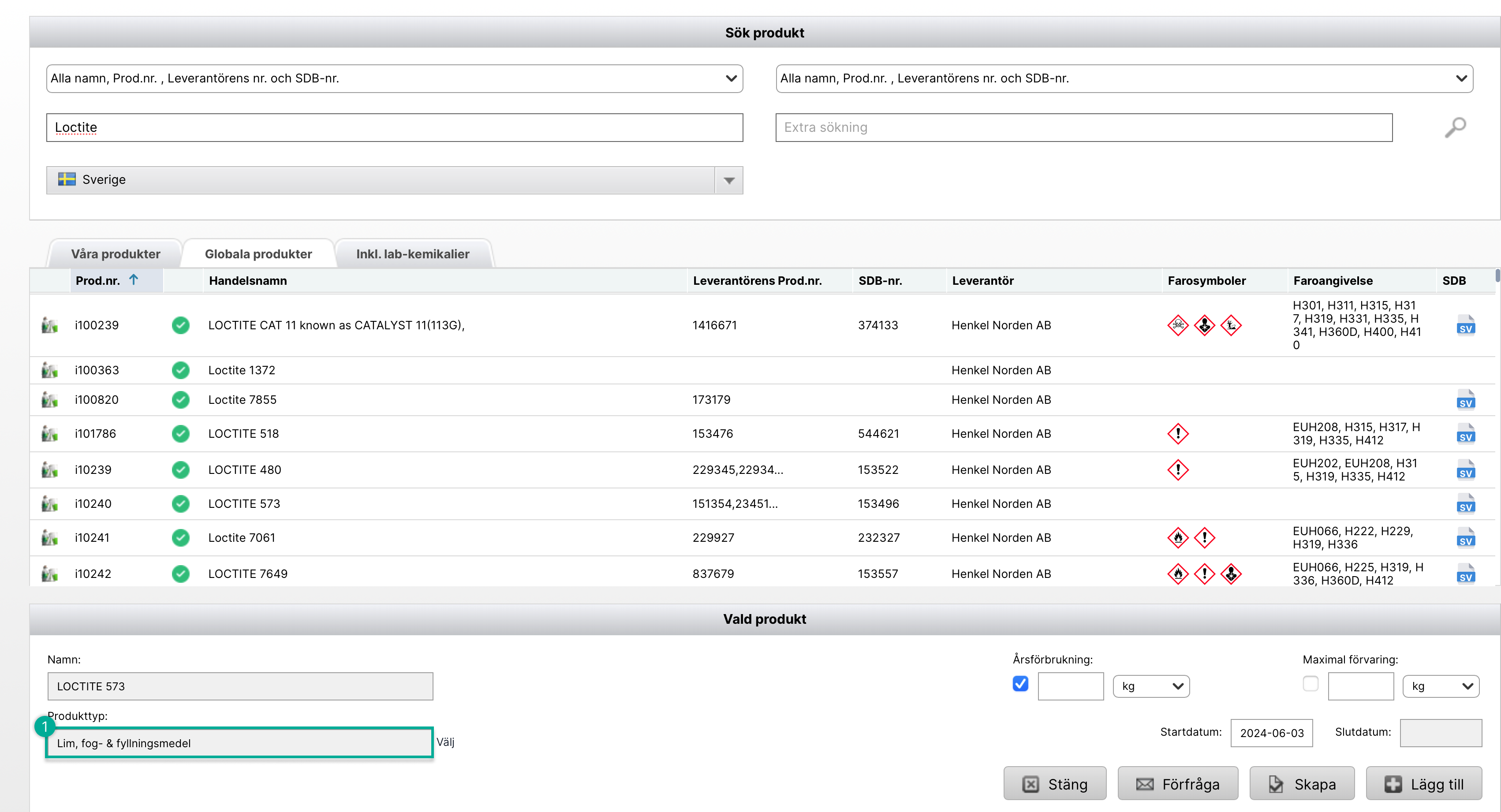Switch to Inkl. lab-kemikalier tab
This screenshot has width=1501, height=812.
pos(413,254)
